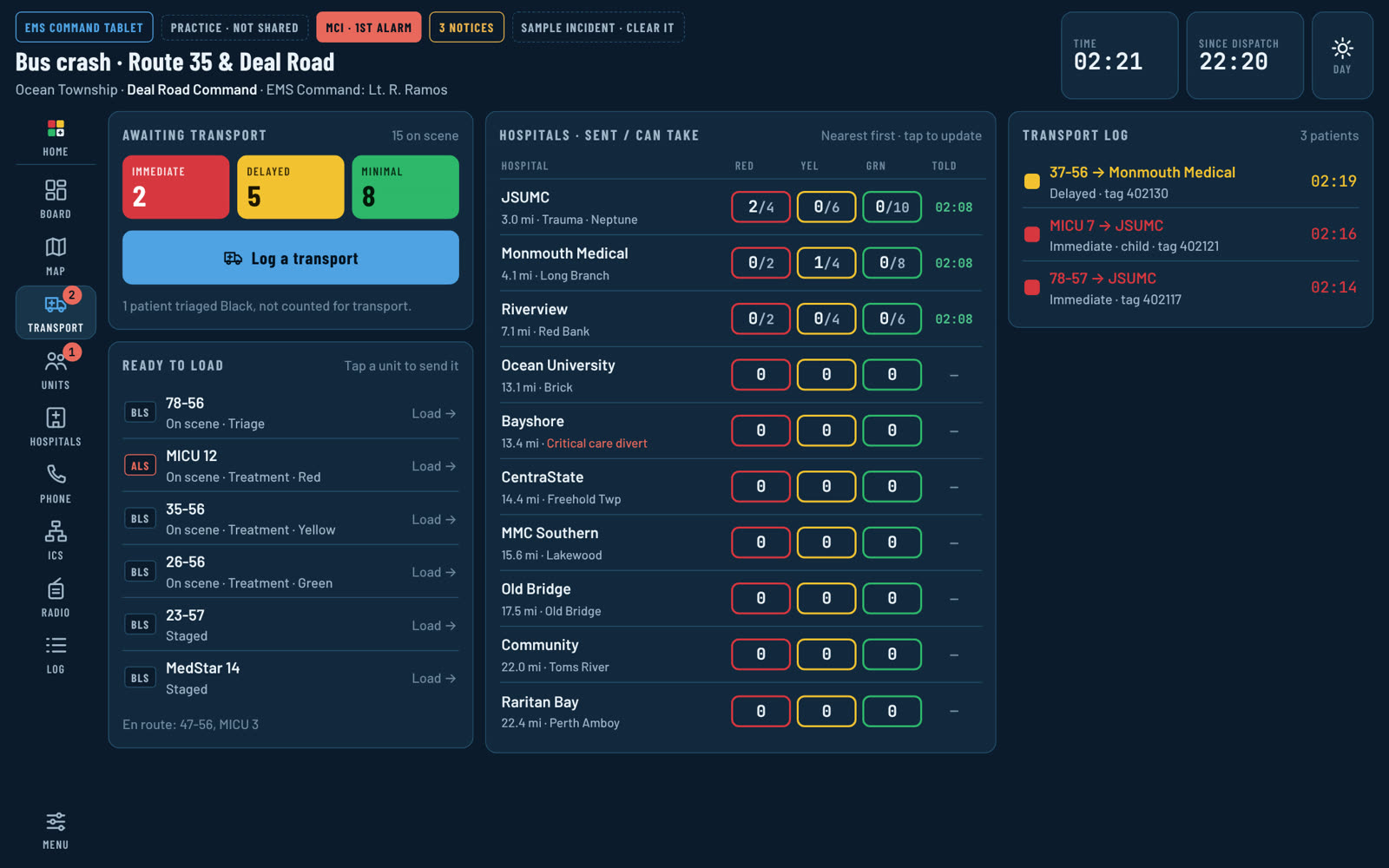The width and height of the screenshot is (1389, 868).
Task: Open MICU 7 to JSUMC log entry
Action: [1190, 234]
